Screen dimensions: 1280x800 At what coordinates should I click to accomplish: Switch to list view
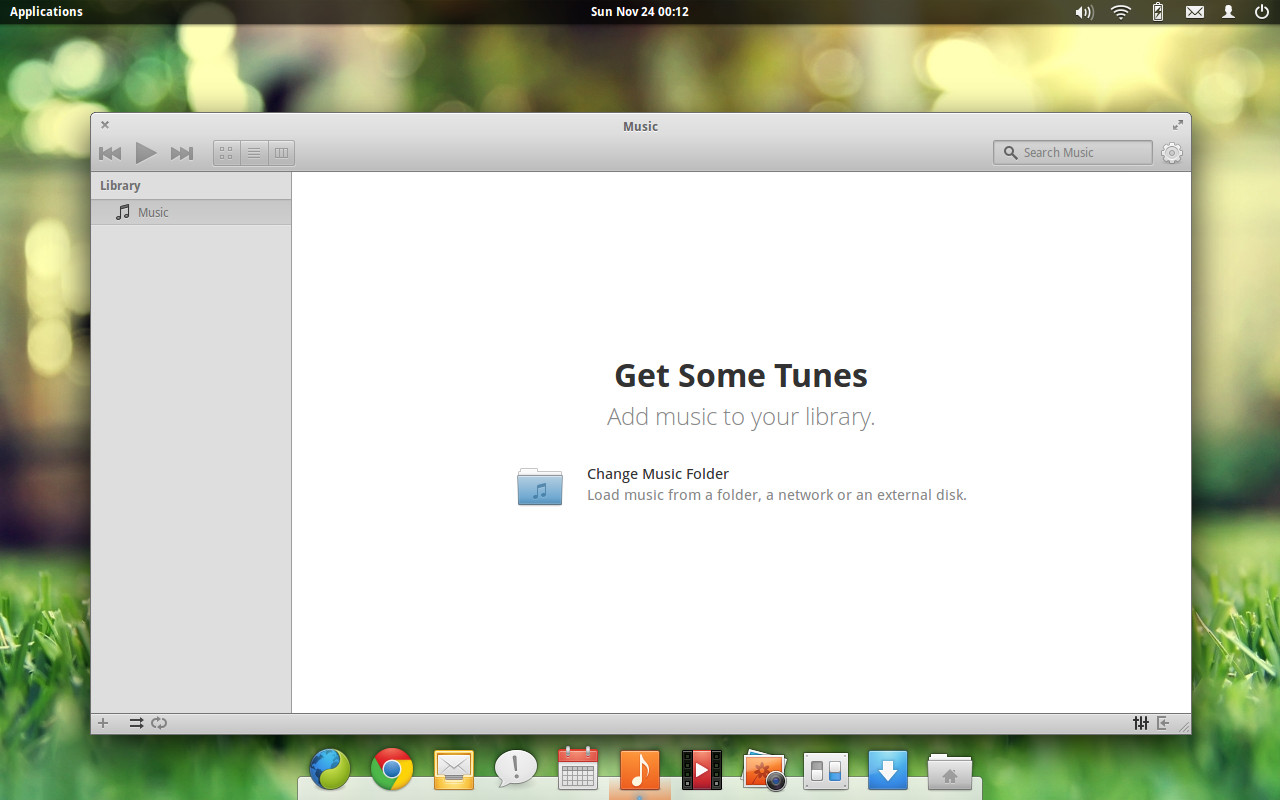(254, 153)
